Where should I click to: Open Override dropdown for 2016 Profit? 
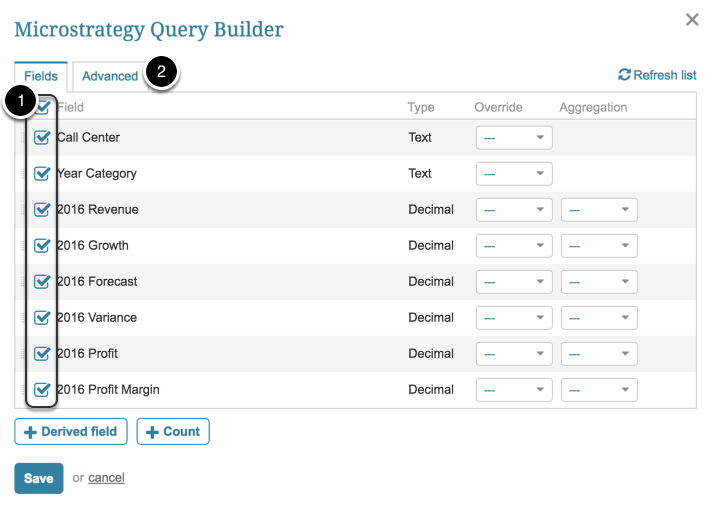click(514, 354)
